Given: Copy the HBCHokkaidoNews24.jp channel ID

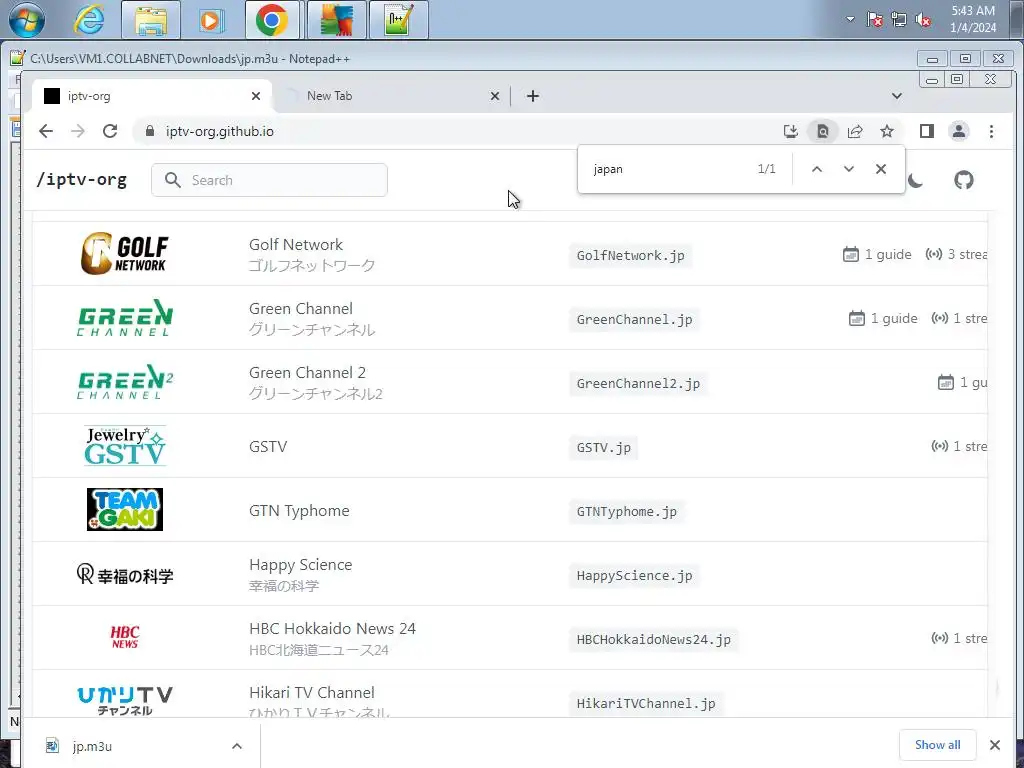Looking at the screenshot, I should [x=653, y=639].
